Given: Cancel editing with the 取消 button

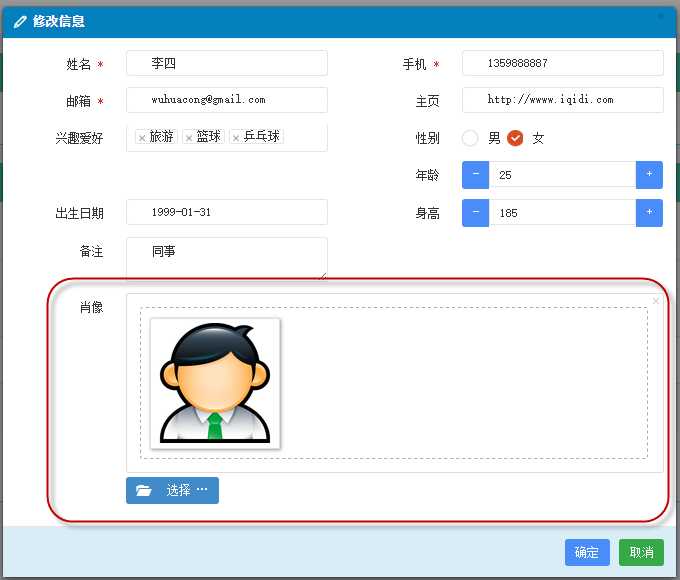Looking at the screenshot, I should [x=641, y=552].
